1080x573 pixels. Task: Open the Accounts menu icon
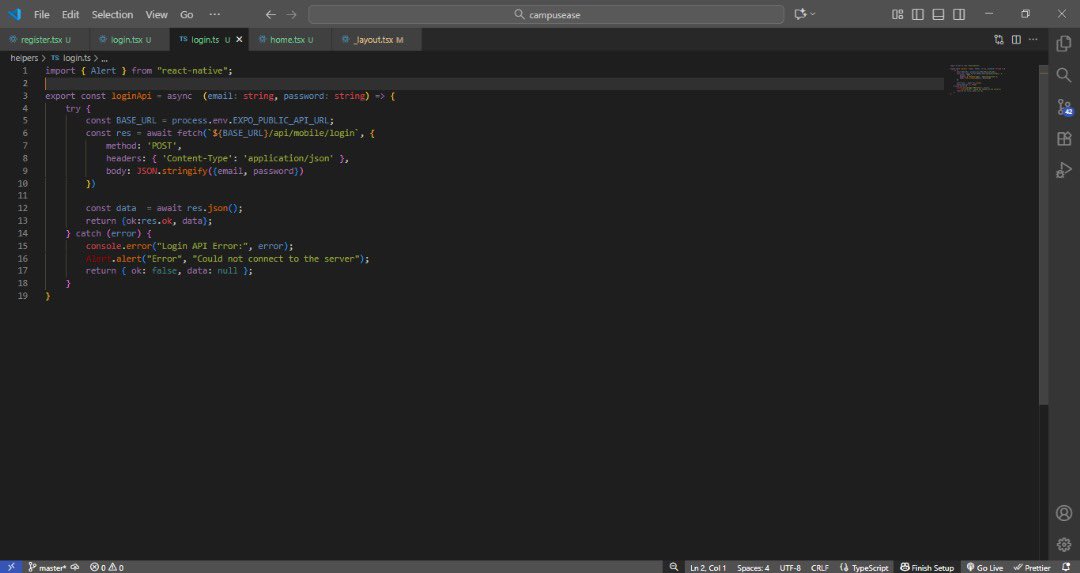tap(1063, 513)
